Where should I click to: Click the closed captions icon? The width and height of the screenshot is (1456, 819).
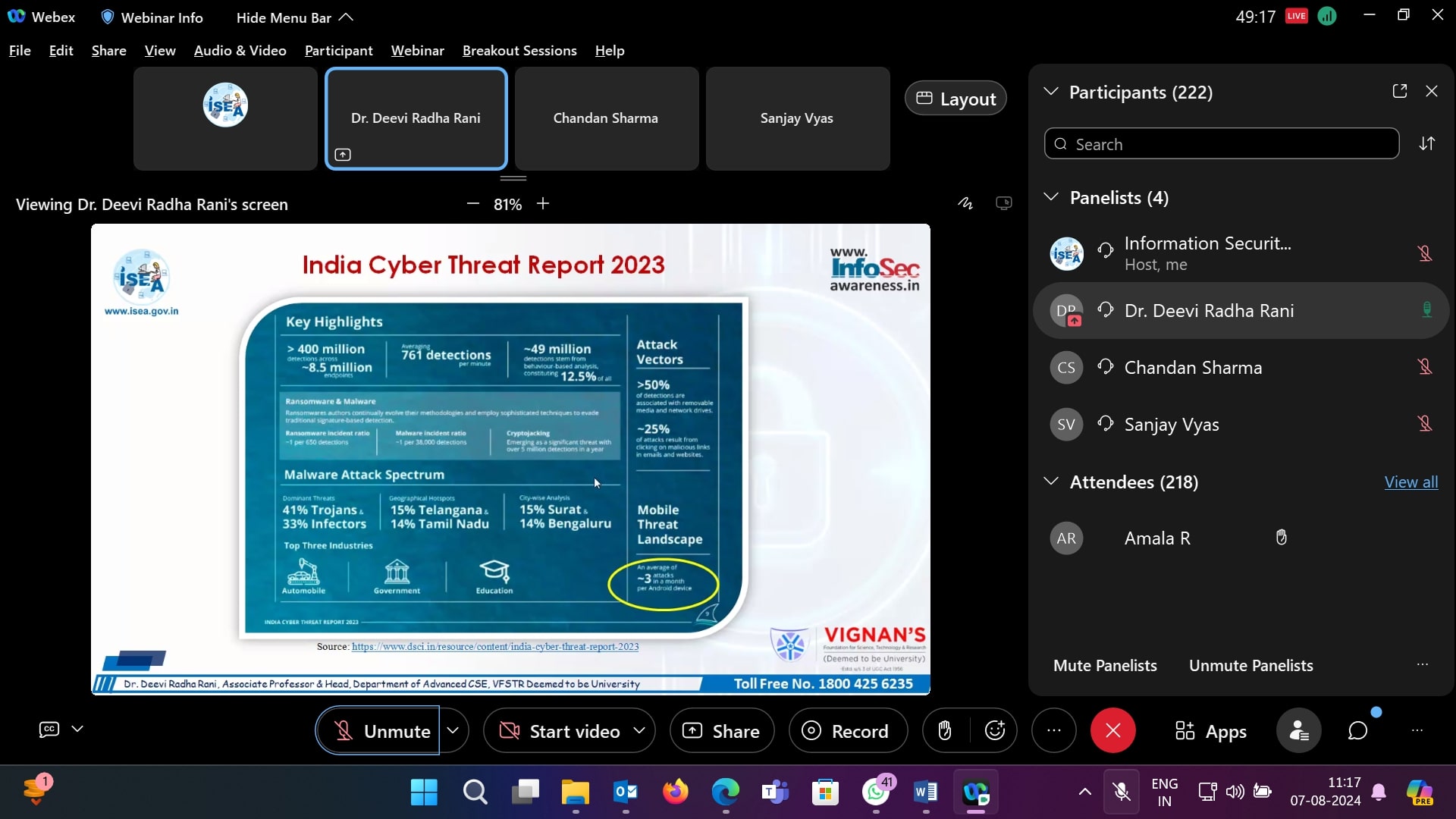[x=49, y=730]
